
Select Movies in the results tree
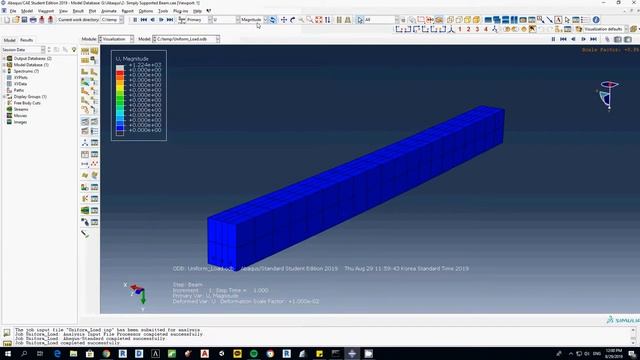pyautogui.click(x=20, y=116)
